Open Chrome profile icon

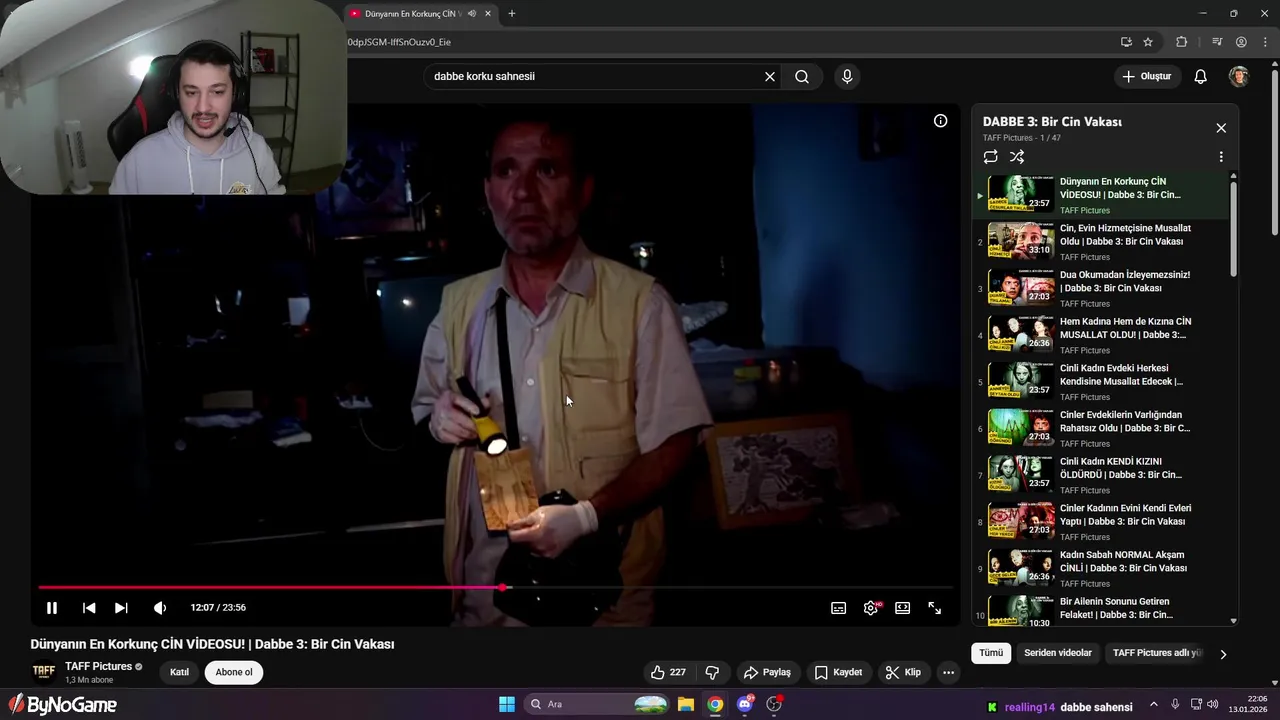[x=1241, y=42]
